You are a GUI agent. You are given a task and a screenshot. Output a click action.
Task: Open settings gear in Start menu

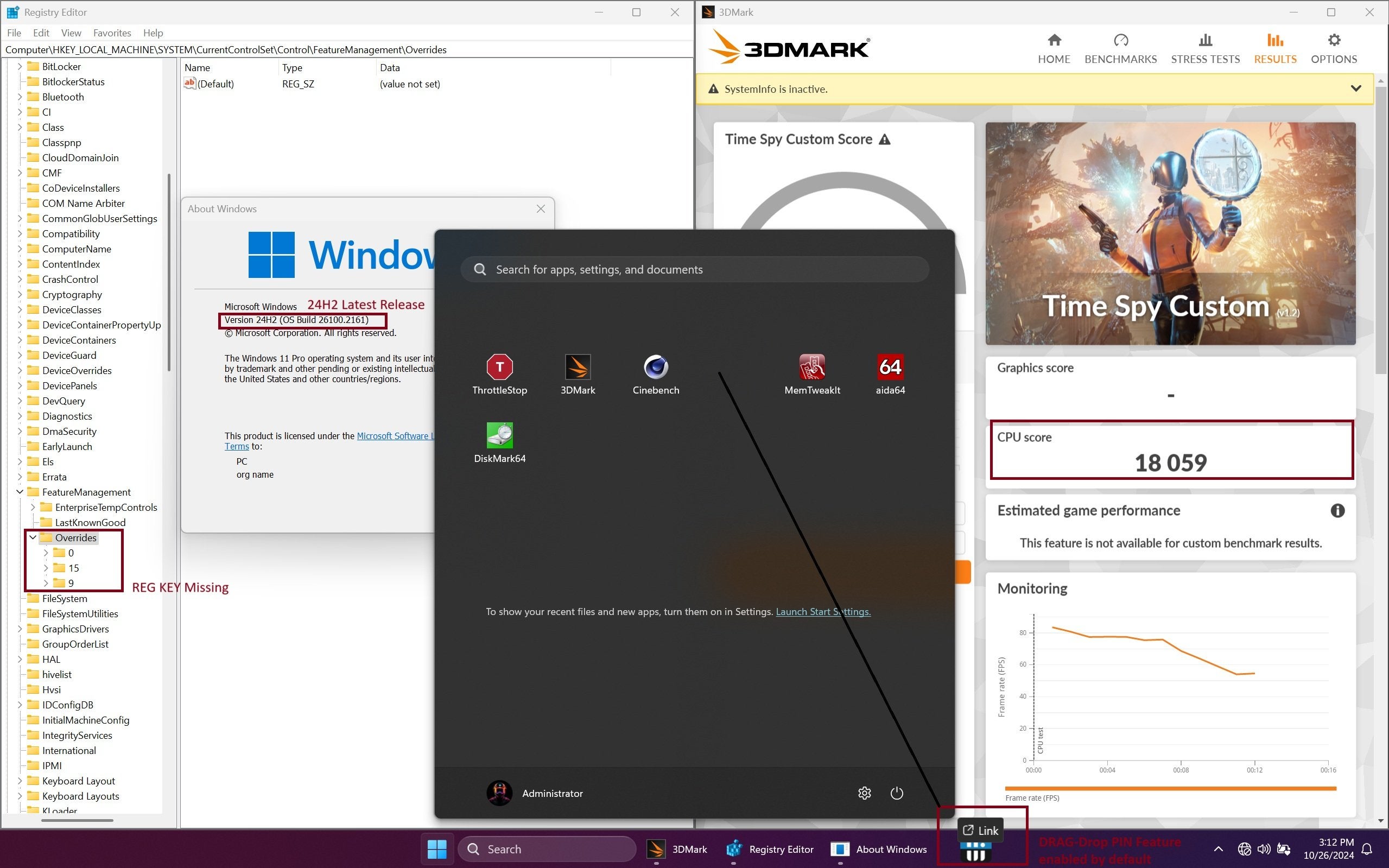(x=864, y=793)
